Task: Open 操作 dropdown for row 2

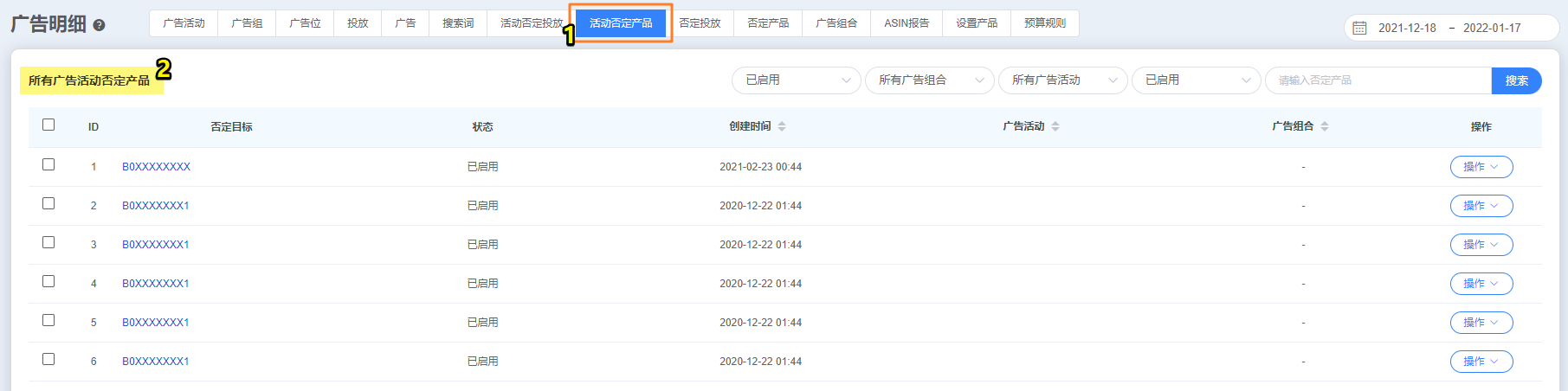Action: click(x=1481, y=206)
